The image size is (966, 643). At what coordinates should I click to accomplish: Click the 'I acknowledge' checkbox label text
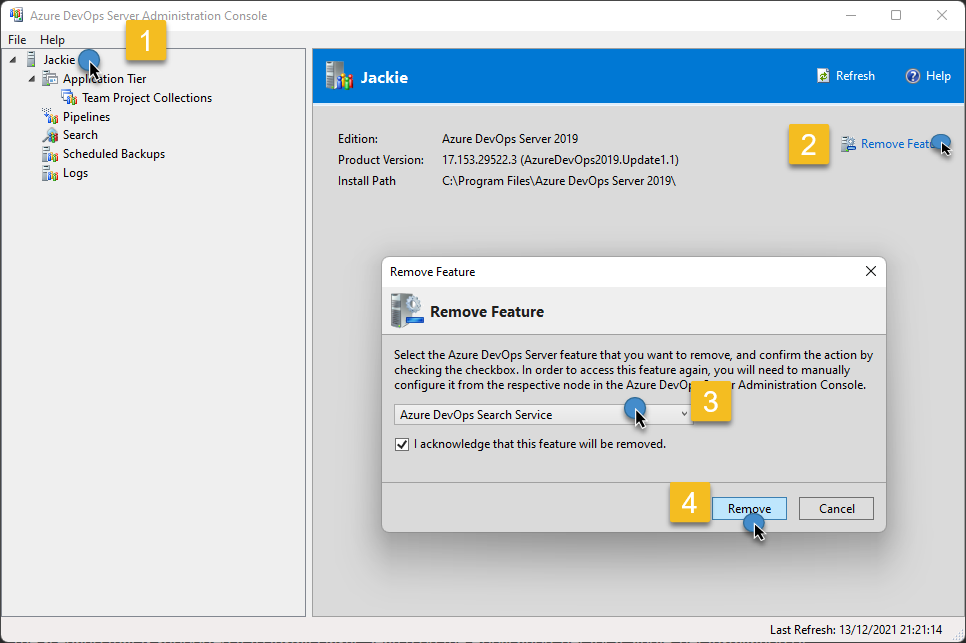(540, 444)
